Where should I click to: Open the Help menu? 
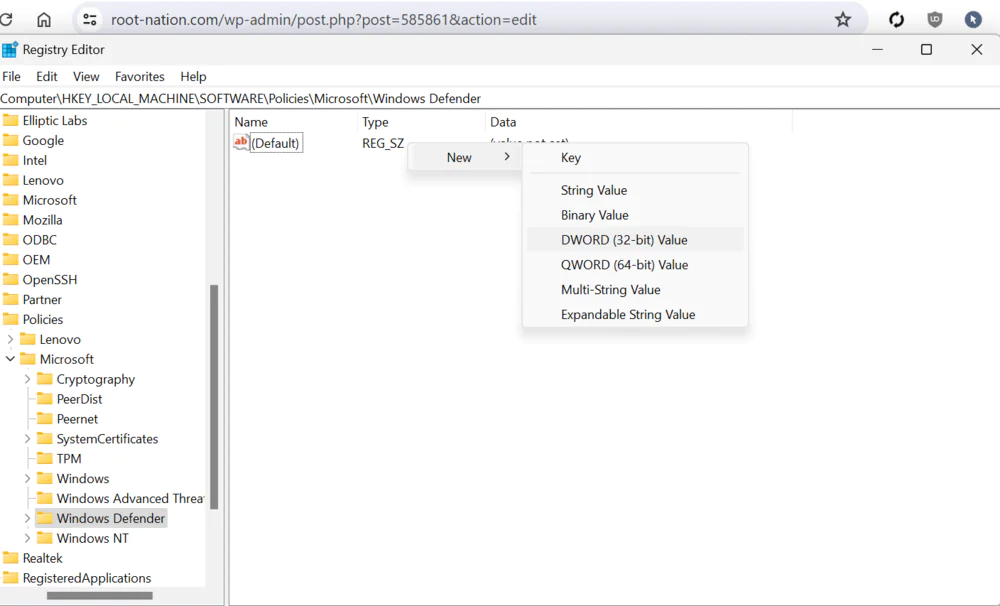click(x=193, y=77)
